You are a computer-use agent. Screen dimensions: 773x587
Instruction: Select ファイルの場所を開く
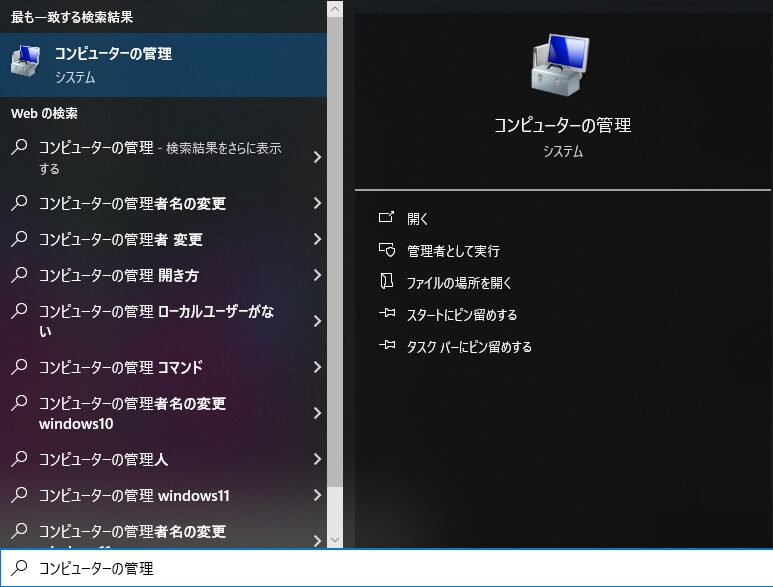(458, 282)
